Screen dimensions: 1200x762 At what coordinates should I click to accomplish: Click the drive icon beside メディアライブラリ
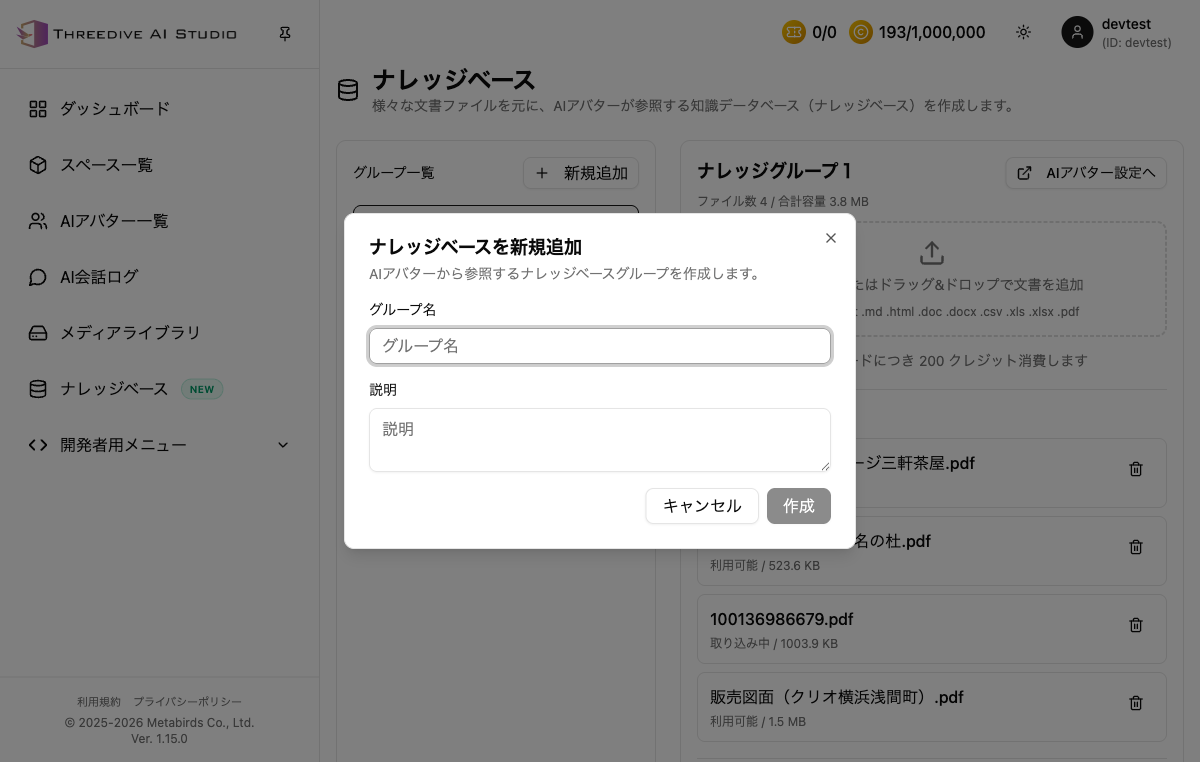click(38, 333)
